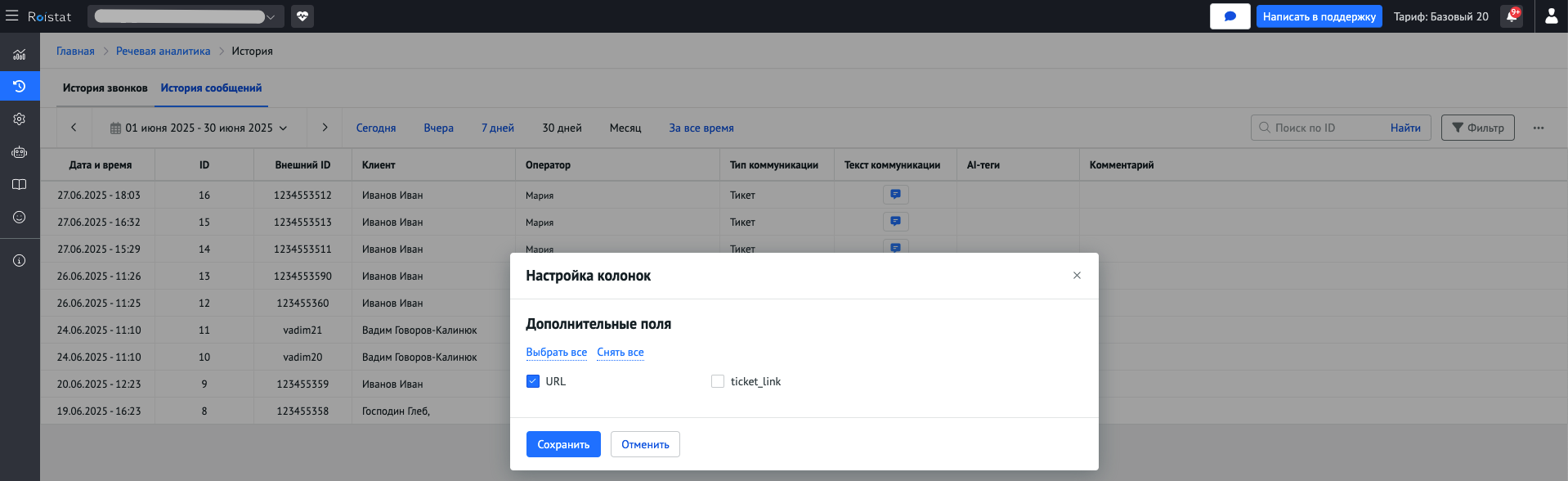Open analytics chart icon in sidebar
Viewport: 1568px width, 481px height.
20,55
